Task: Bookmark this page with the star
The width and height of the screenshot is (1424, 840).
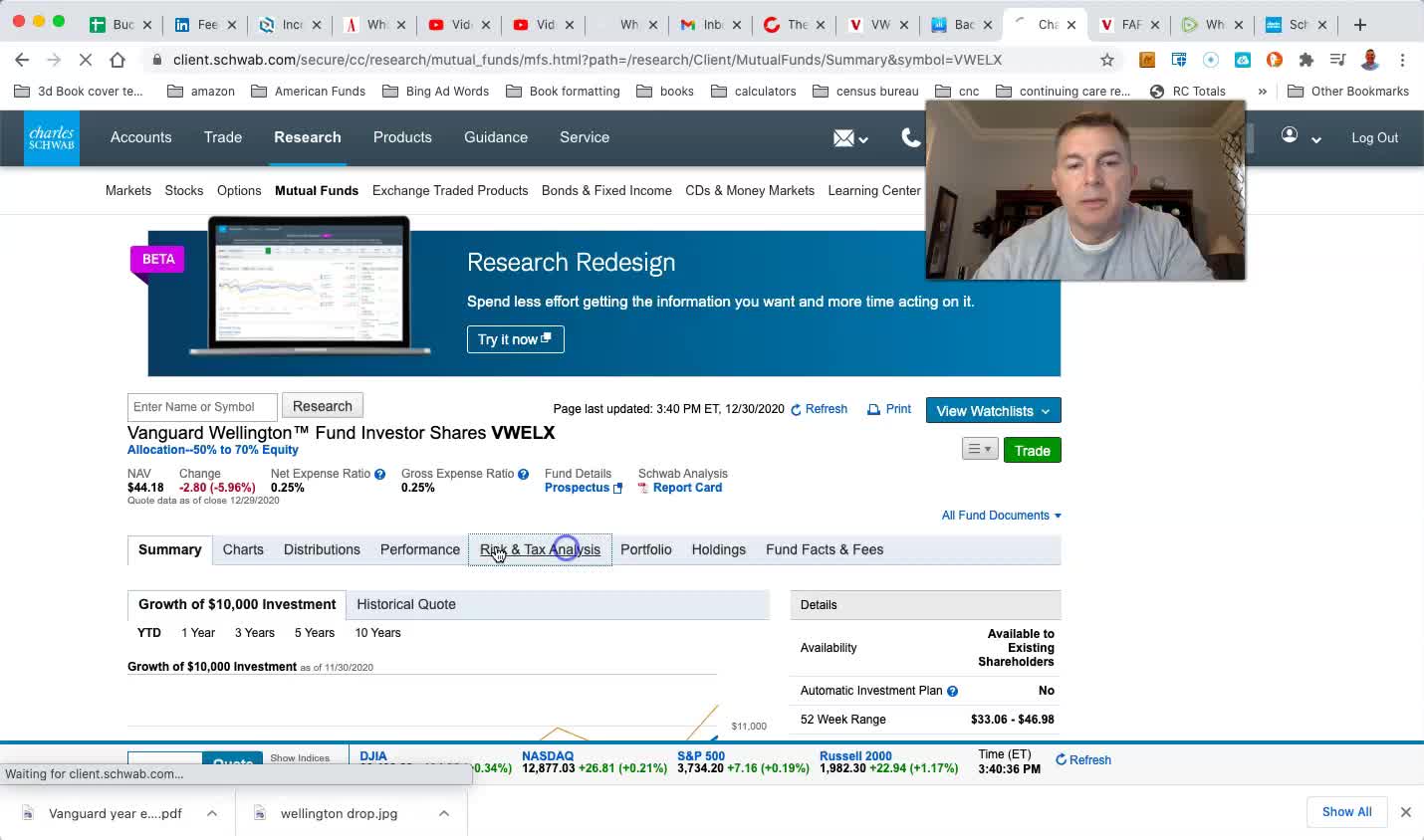Action: coord(1107,60)
